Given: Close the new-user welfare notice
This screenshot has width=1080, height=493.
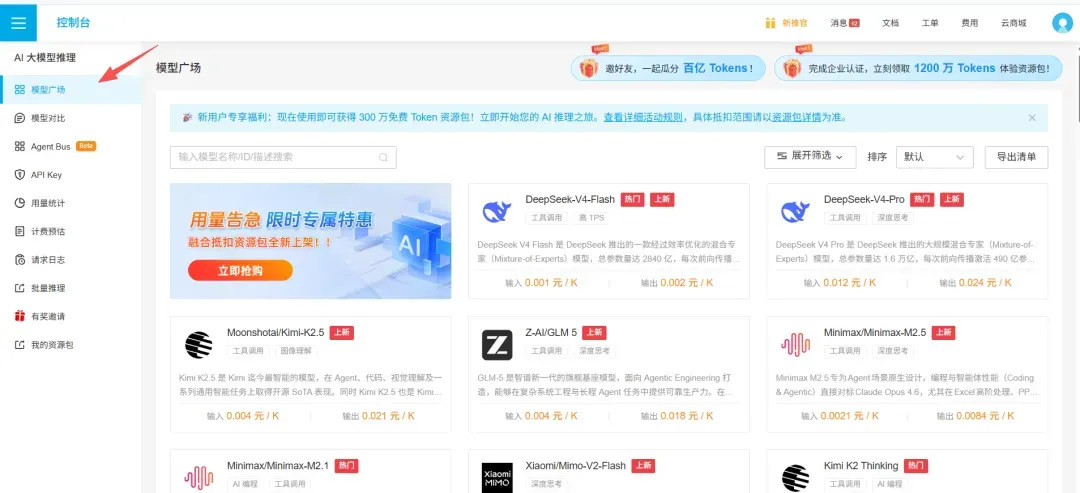Looking at the screenshot, I should tap(1032, 118).
